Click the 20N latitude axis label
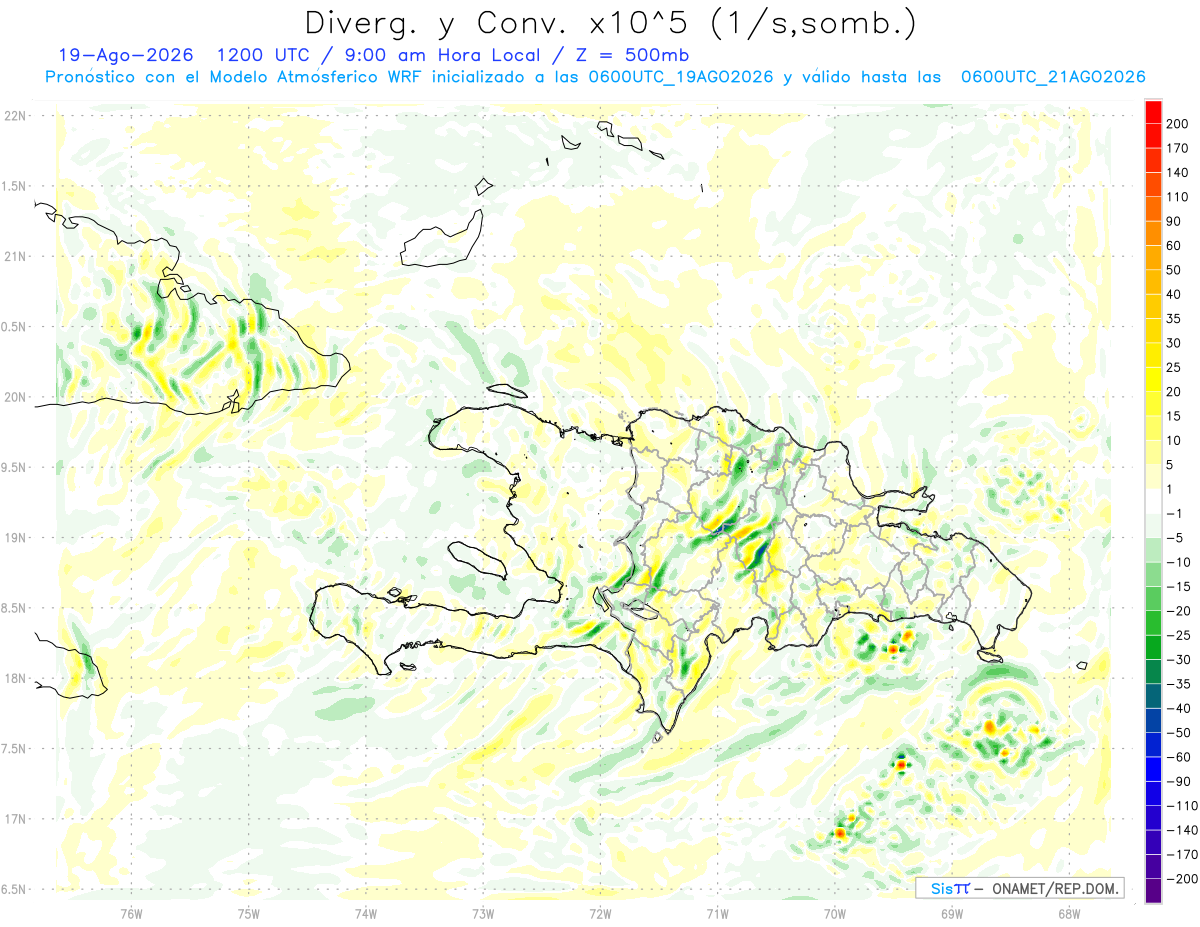Screen dimensions: 1200x927 [x=15, y=397]
